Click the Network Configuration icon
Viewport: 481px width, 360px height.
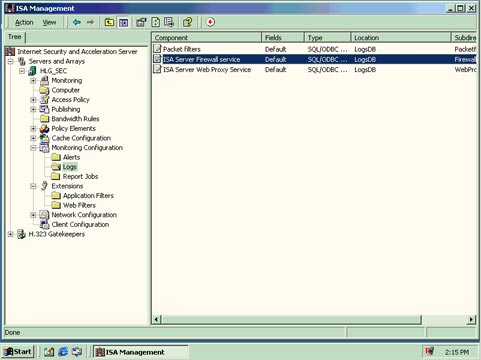pyautogui.click(x=44, y=215)
